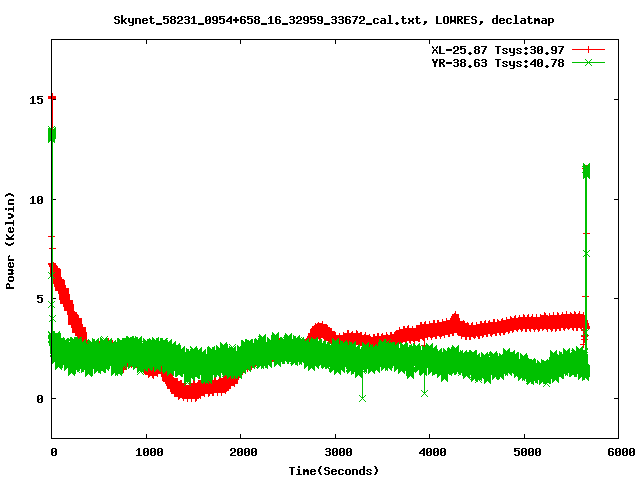The width and height of the screenshot is (640, 480).
Task: Click the y-axis tick label 10
Action: click(x=36, y=200)
